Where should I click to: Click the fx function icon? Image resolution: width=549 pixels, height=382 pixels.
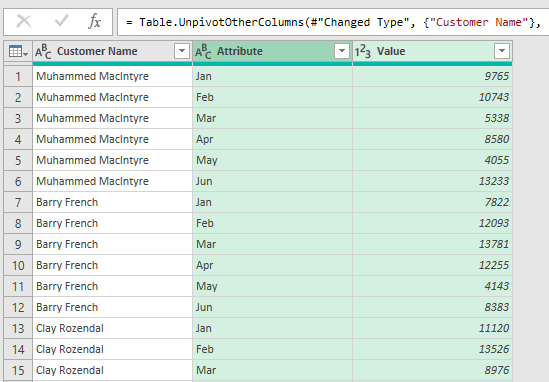click(95, 21)
